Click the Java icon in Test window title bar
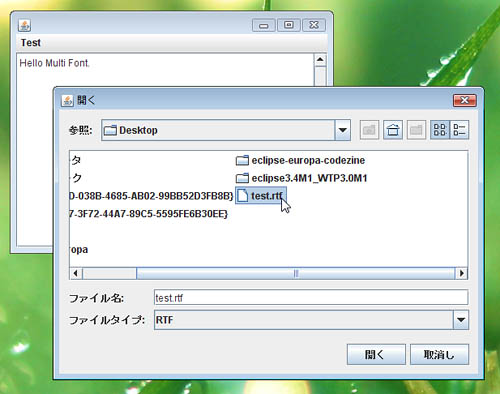The image size is (500, 394). [x=24, y=25]
